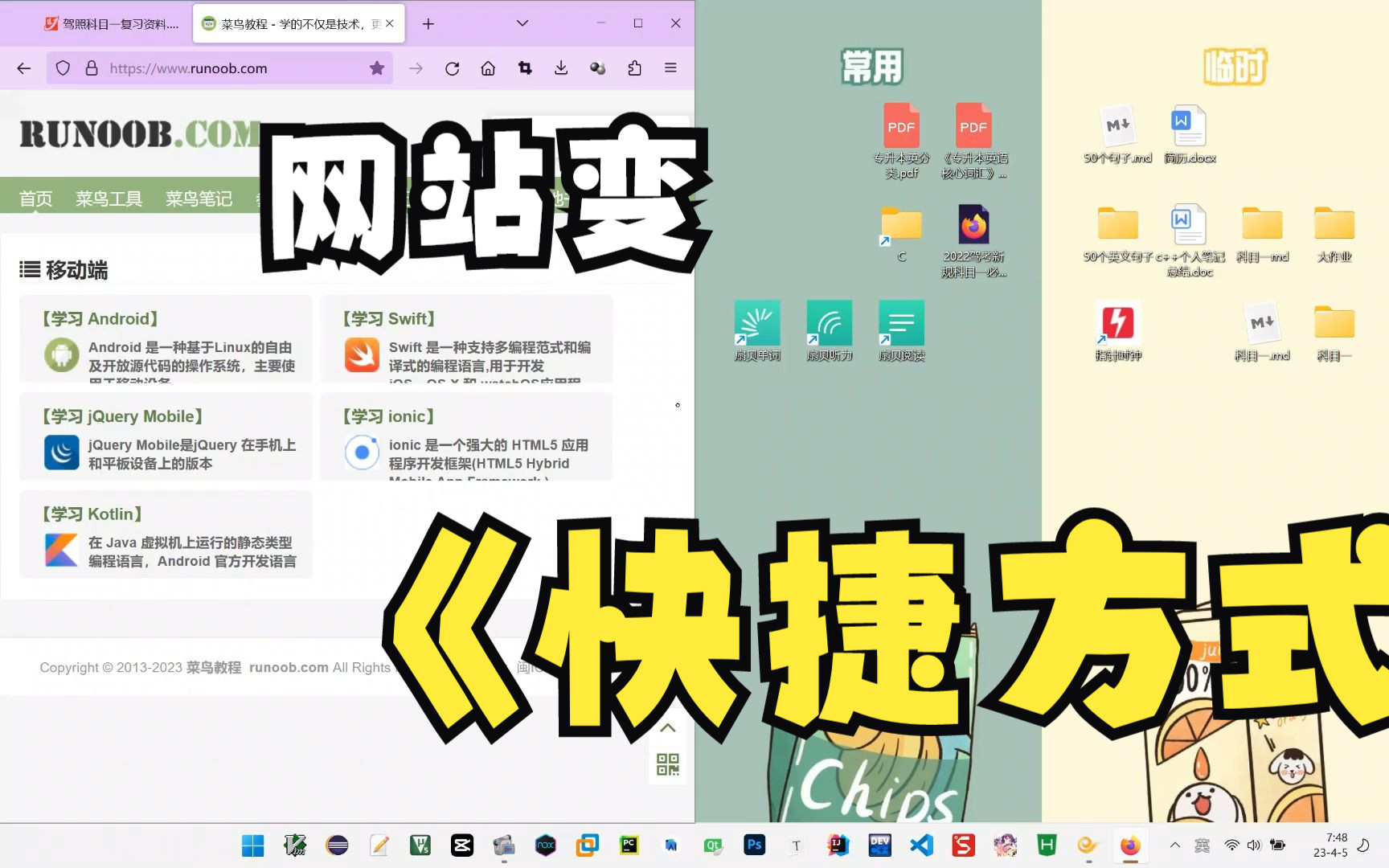This screenshot has height=868, width=1389.
Task: Open the taskbar clock showing 7:48
Action: click(x=1330, y=845)
